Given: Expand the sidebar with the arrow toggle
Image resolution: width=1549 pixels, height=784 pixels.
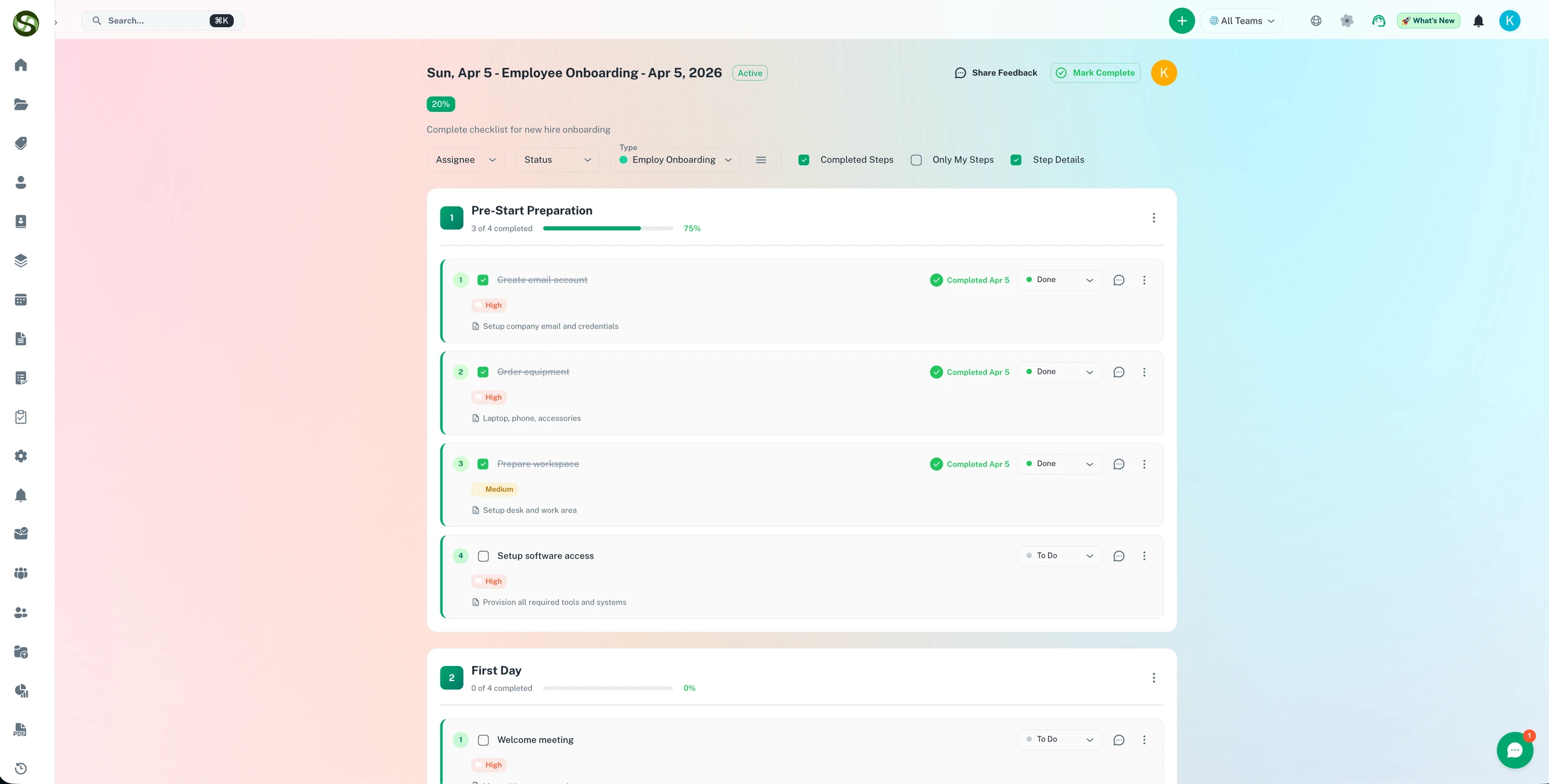Looking at the screenshot, I should tap(56, 22).
